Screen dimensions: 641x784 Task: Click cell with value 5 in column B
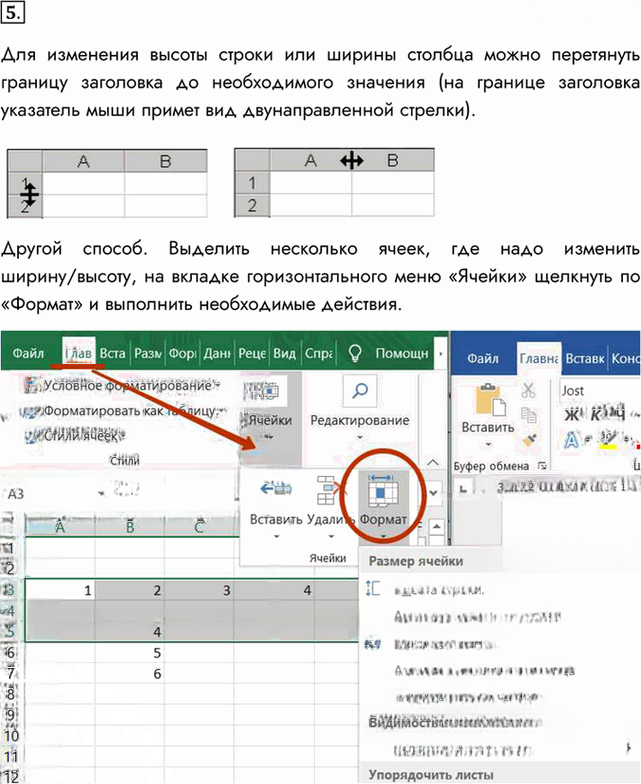pyautogui.click(x=130, y=652)
